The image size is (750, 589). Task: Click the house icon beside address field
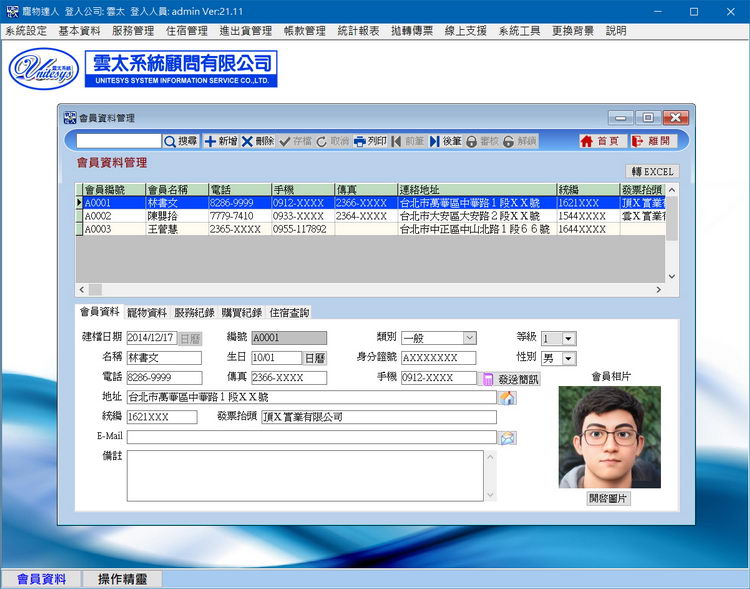pos(507,398)
